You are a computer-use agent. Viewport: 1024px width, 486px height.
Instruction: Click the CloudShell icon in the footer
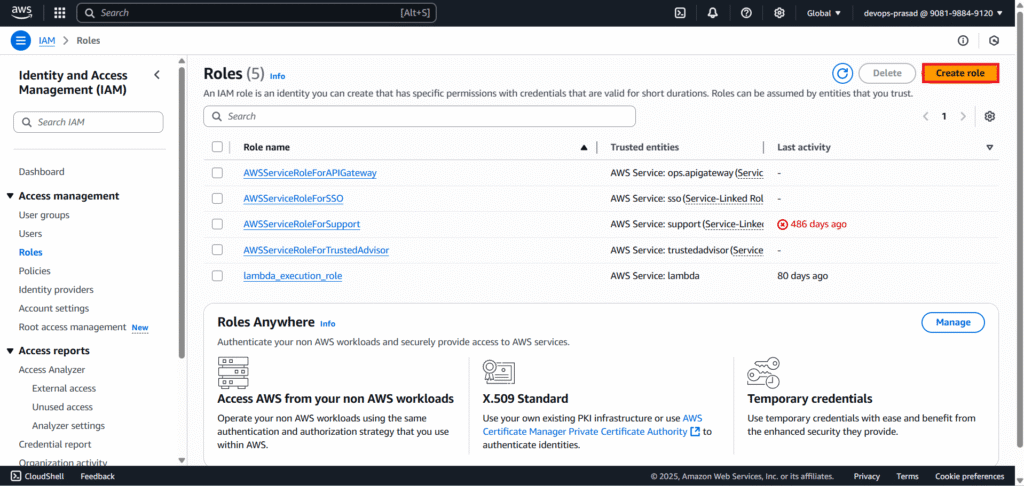coord(16,476)
